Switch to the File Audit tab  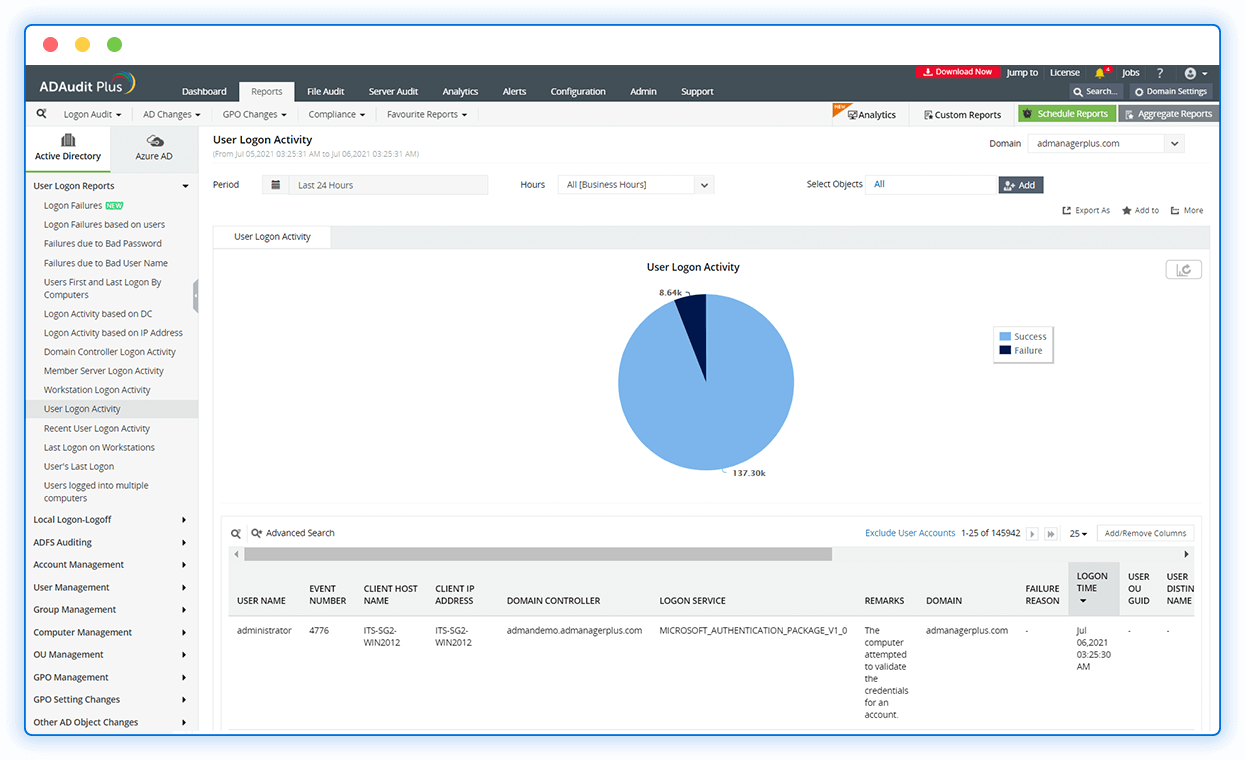(x=326, y=92)
